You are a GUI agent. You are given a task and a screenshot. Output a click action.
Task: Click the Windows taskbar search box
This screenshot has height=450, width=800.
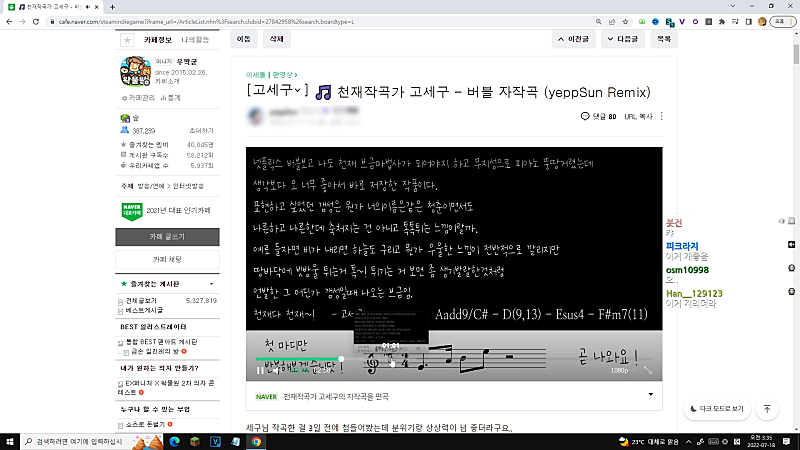(92, 441)
